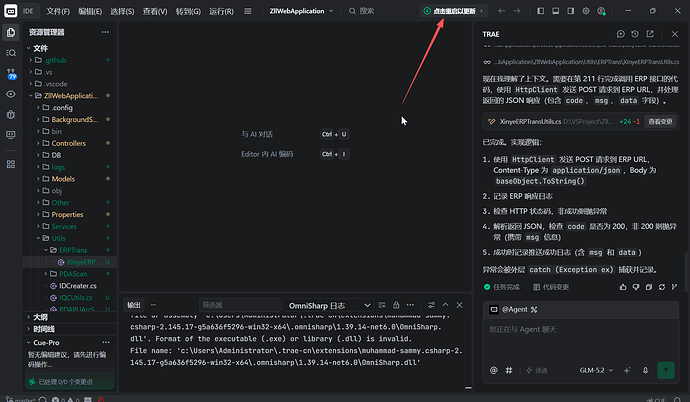690x402 pixels.
Task: Open Source Control view with 79 badge
Action: pos(11,73)
